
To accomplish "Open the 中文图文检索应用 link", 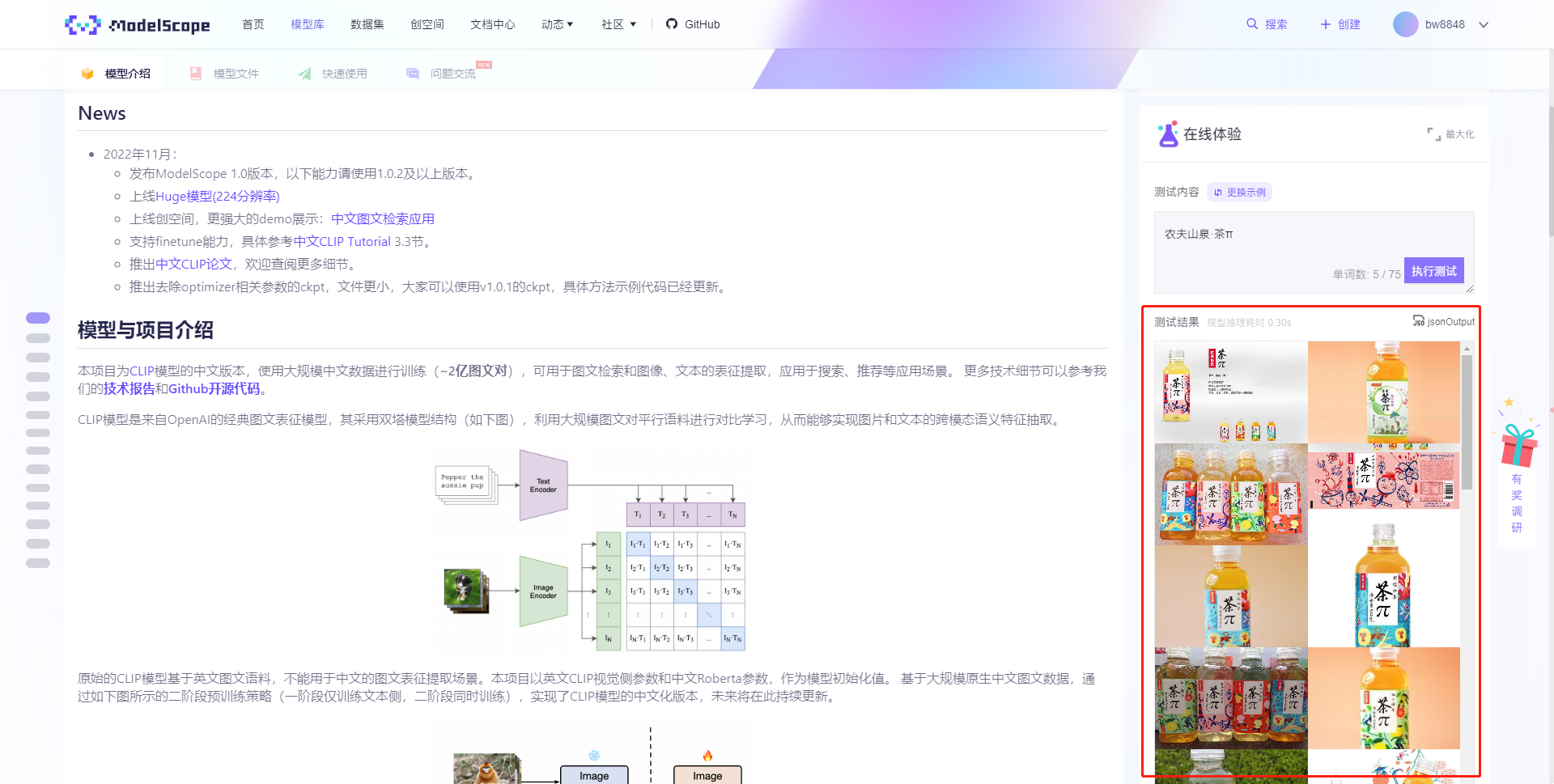I will pos(383,218).
